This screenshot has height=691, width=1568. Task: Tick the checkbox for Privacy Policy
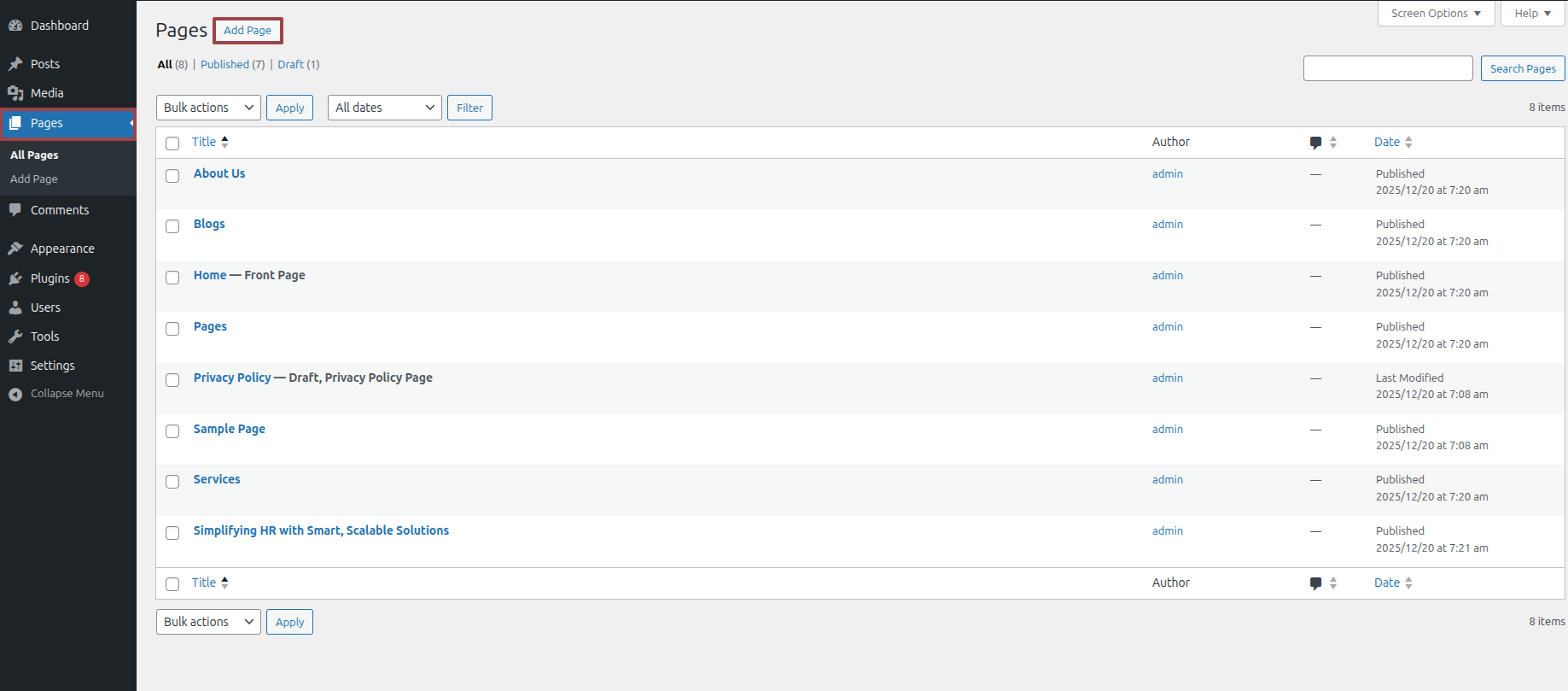click(x=172, y=380)
